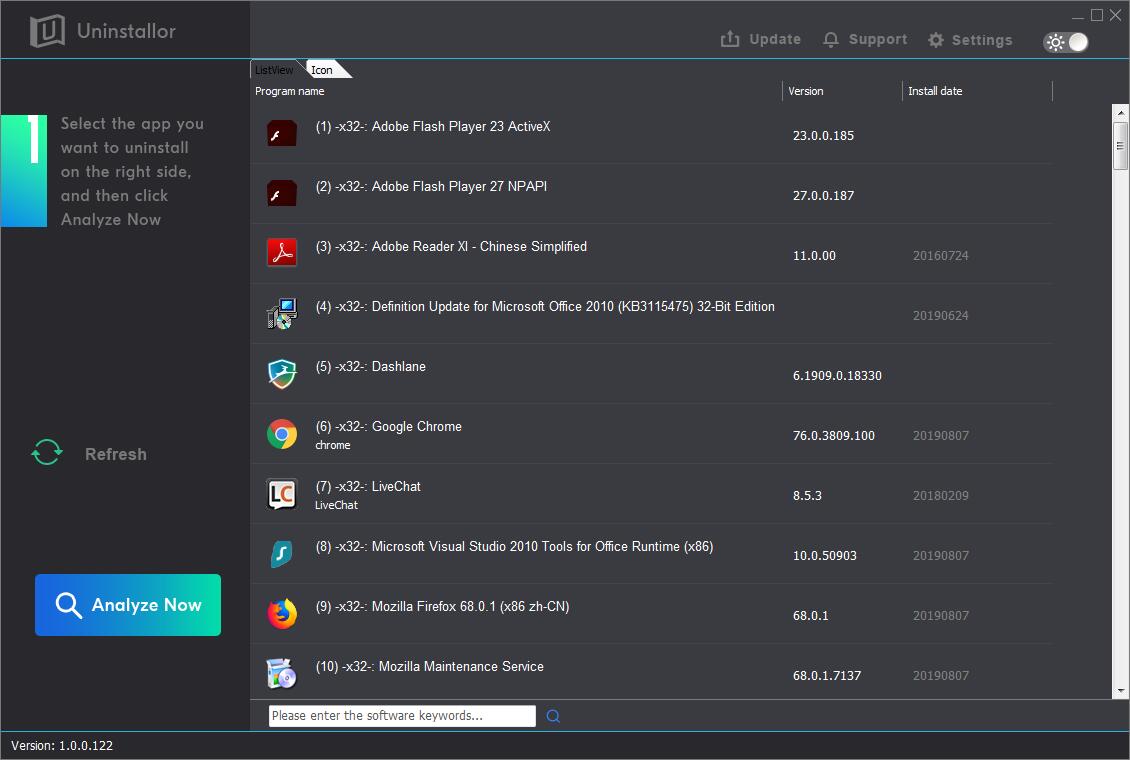The width and height of the screenshot is (1130, 760).
Task: Click the 'chrome' subtitle under Google Chrome
Action: pos(333,445)
